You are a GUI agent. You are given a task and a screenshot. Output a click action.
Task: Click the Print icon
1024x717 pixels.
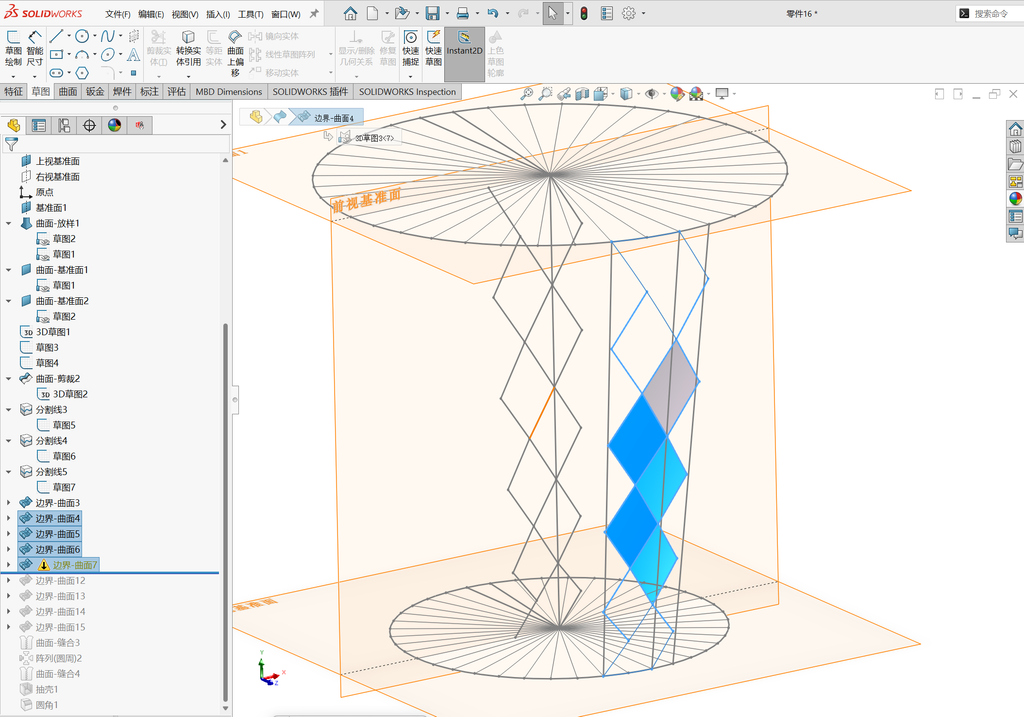(462, 13)
